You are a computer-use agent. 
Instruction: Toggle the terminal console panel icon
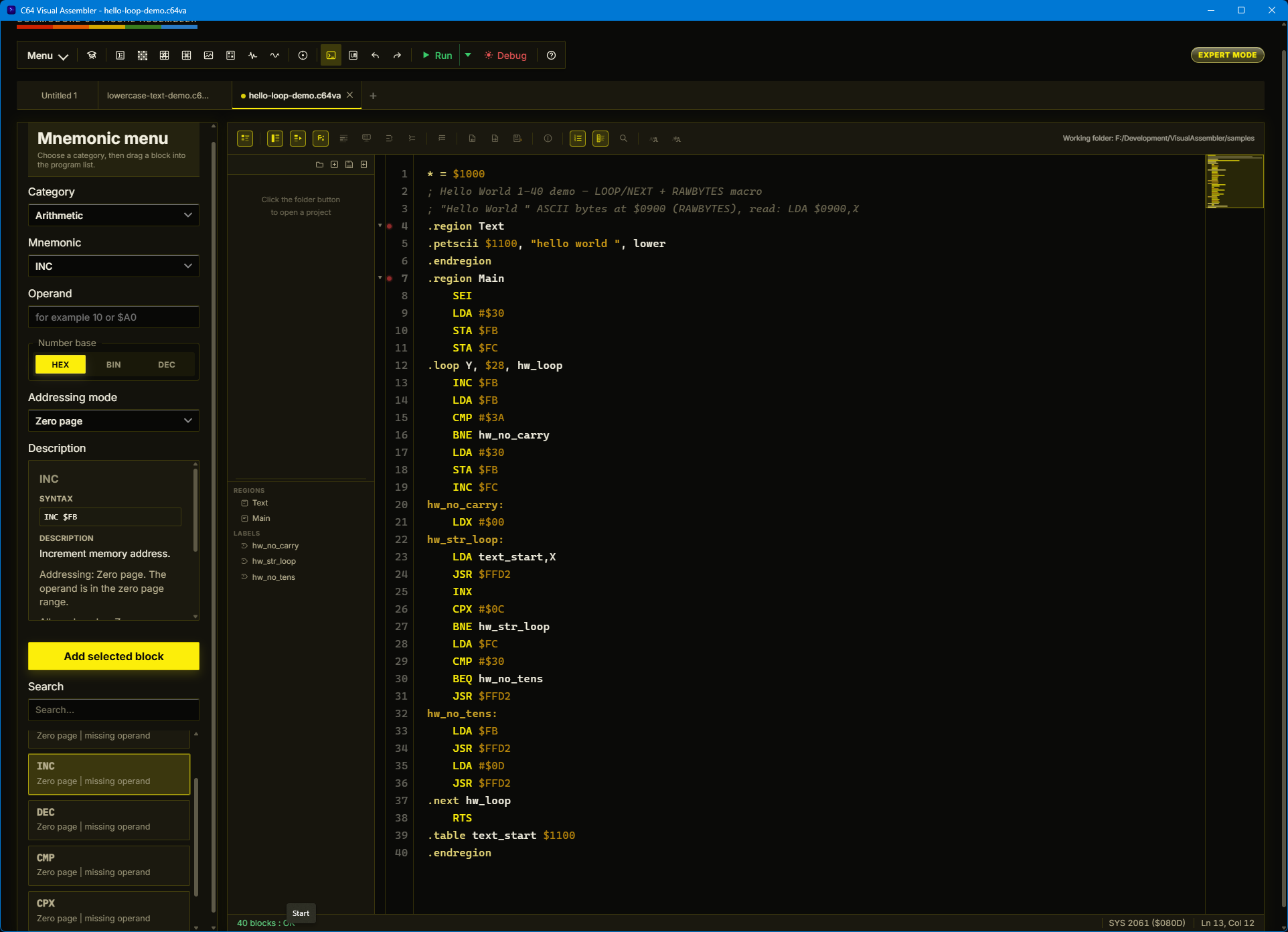pyautogui.click(x=331, y=56)
